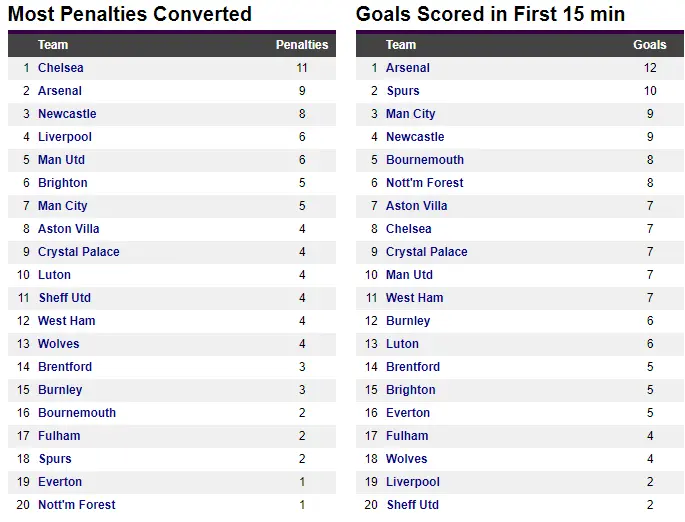Screen dimensions: 685x522
Task: Select Sheff Utd in the penalties table
Action: click(65, 298)
